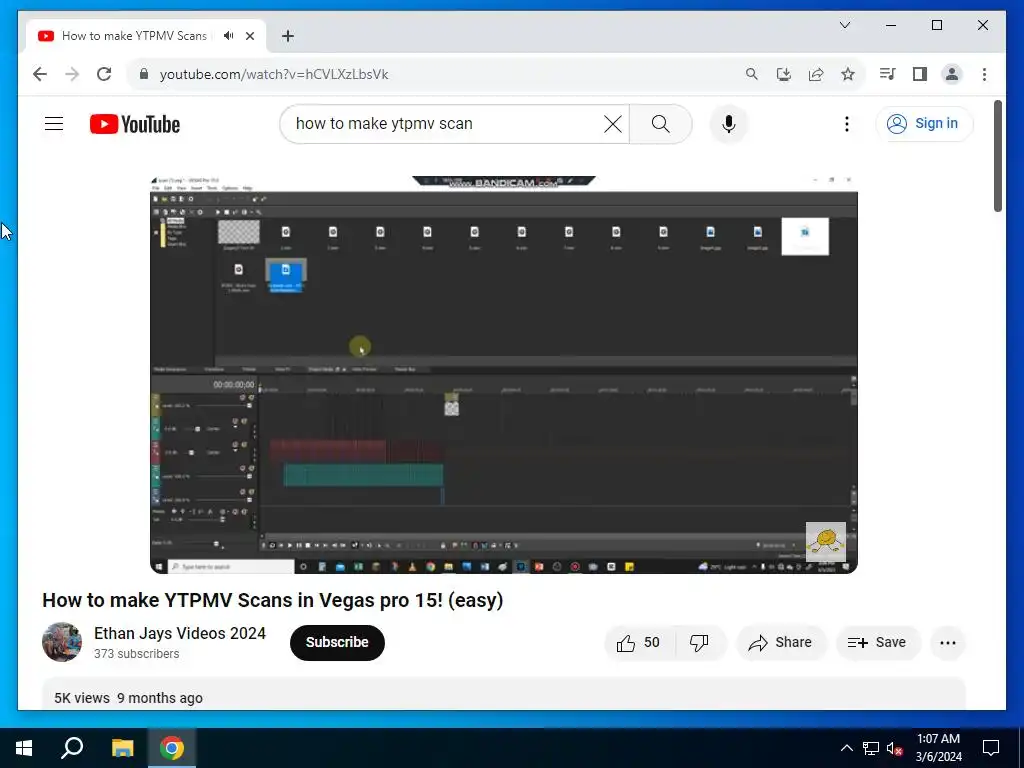Subscribe to the channel
This screenshot has height=768, width=1024.
click(337, 643)
